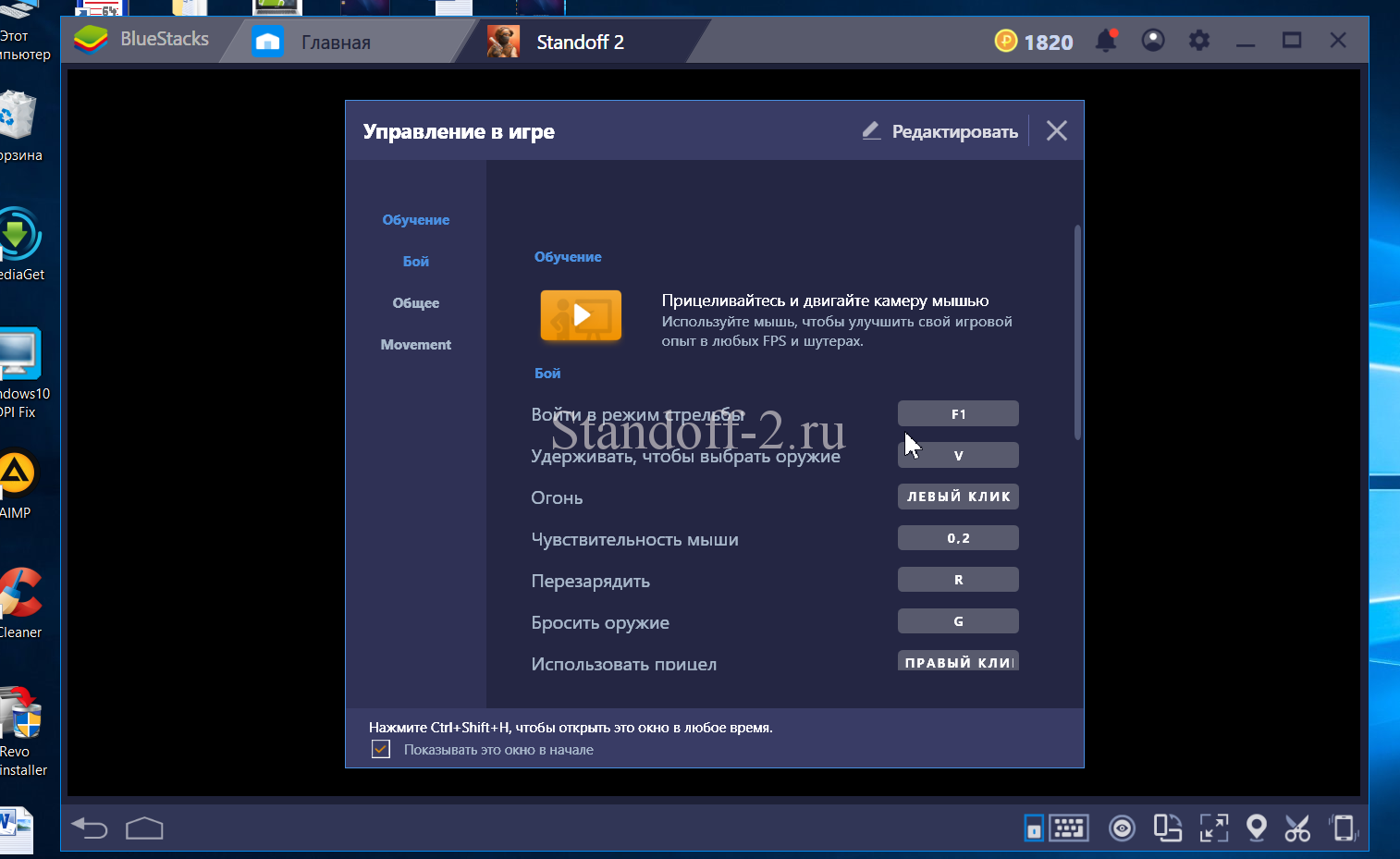Image resolution: width=1400 pixels, height=859 pixels.
Task: Select Бой in the sidebar
Action: [416, 261]
